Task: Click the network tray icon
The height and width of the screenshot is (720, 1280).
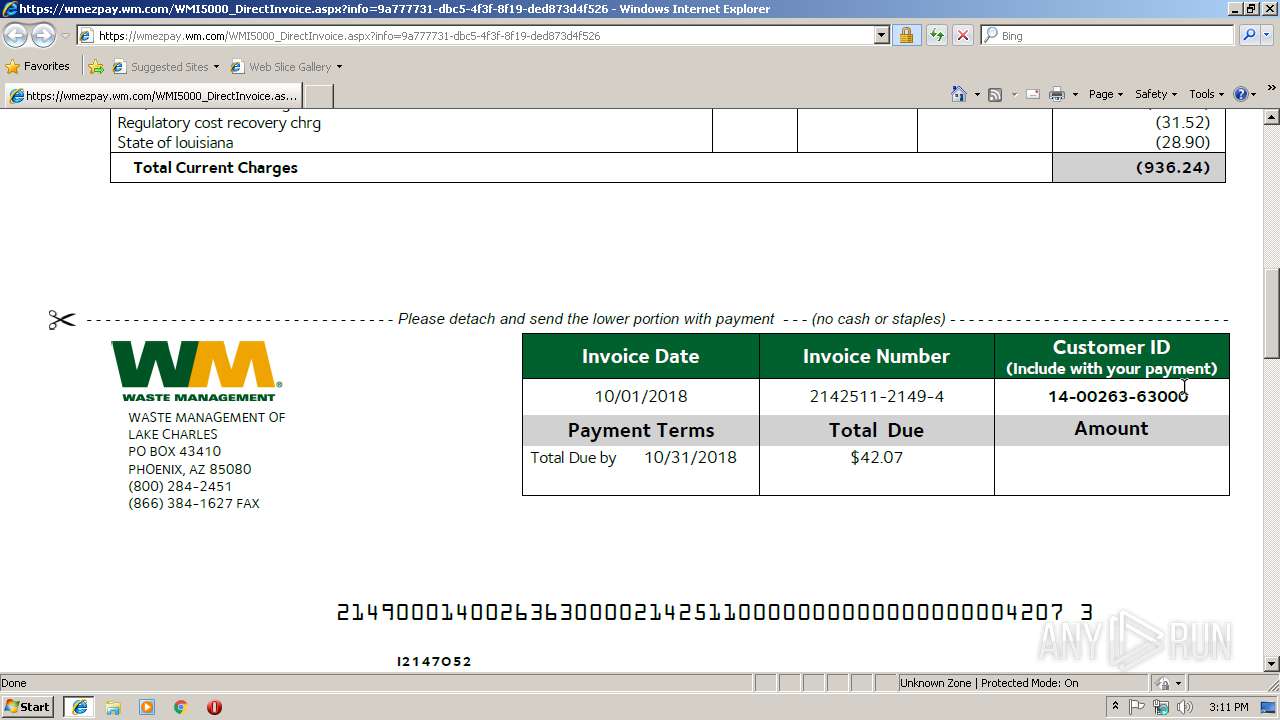Action: (1161, 707)
